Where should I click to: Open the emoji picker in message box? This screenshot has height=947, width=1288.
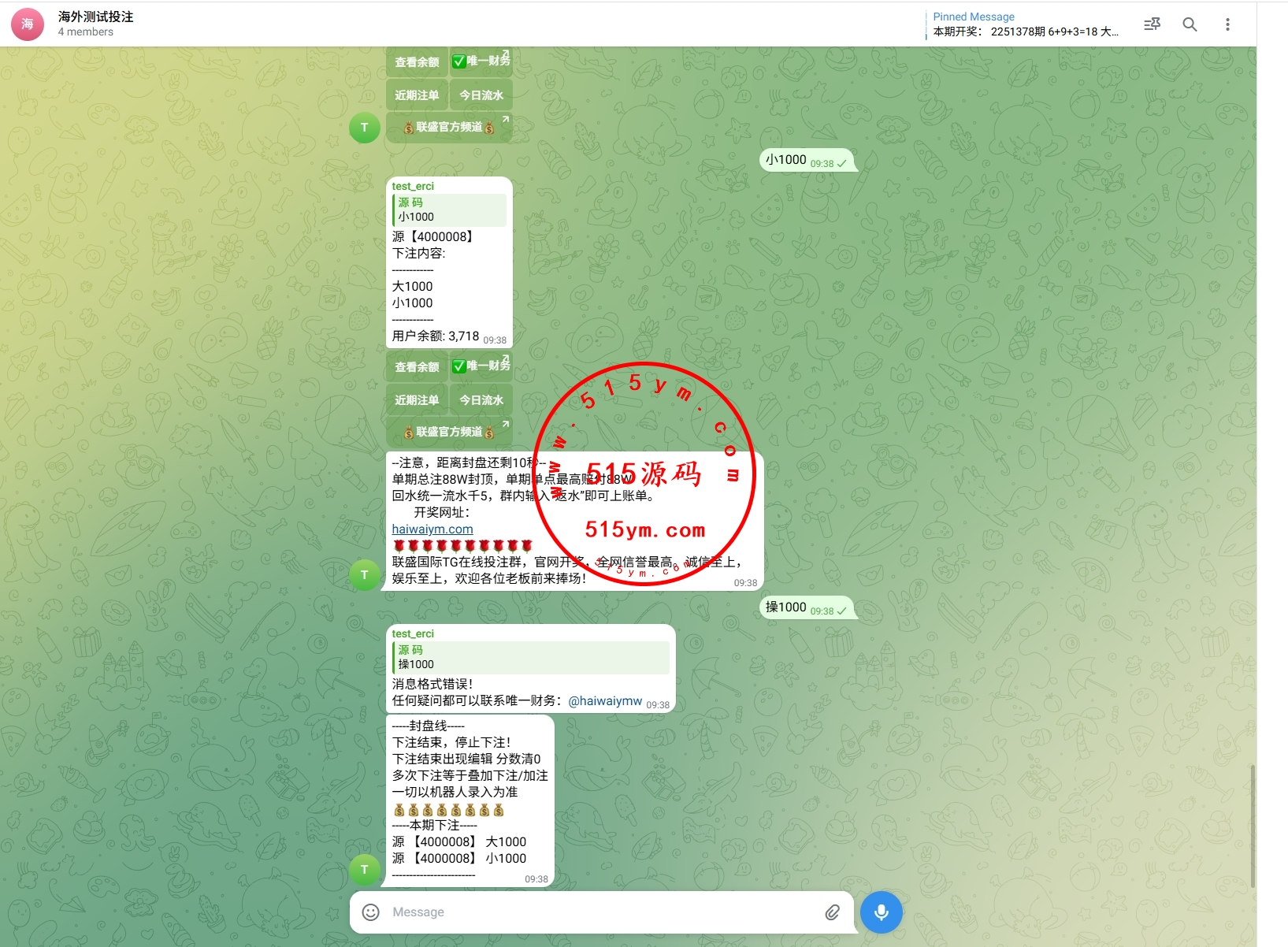pos(370,912)
